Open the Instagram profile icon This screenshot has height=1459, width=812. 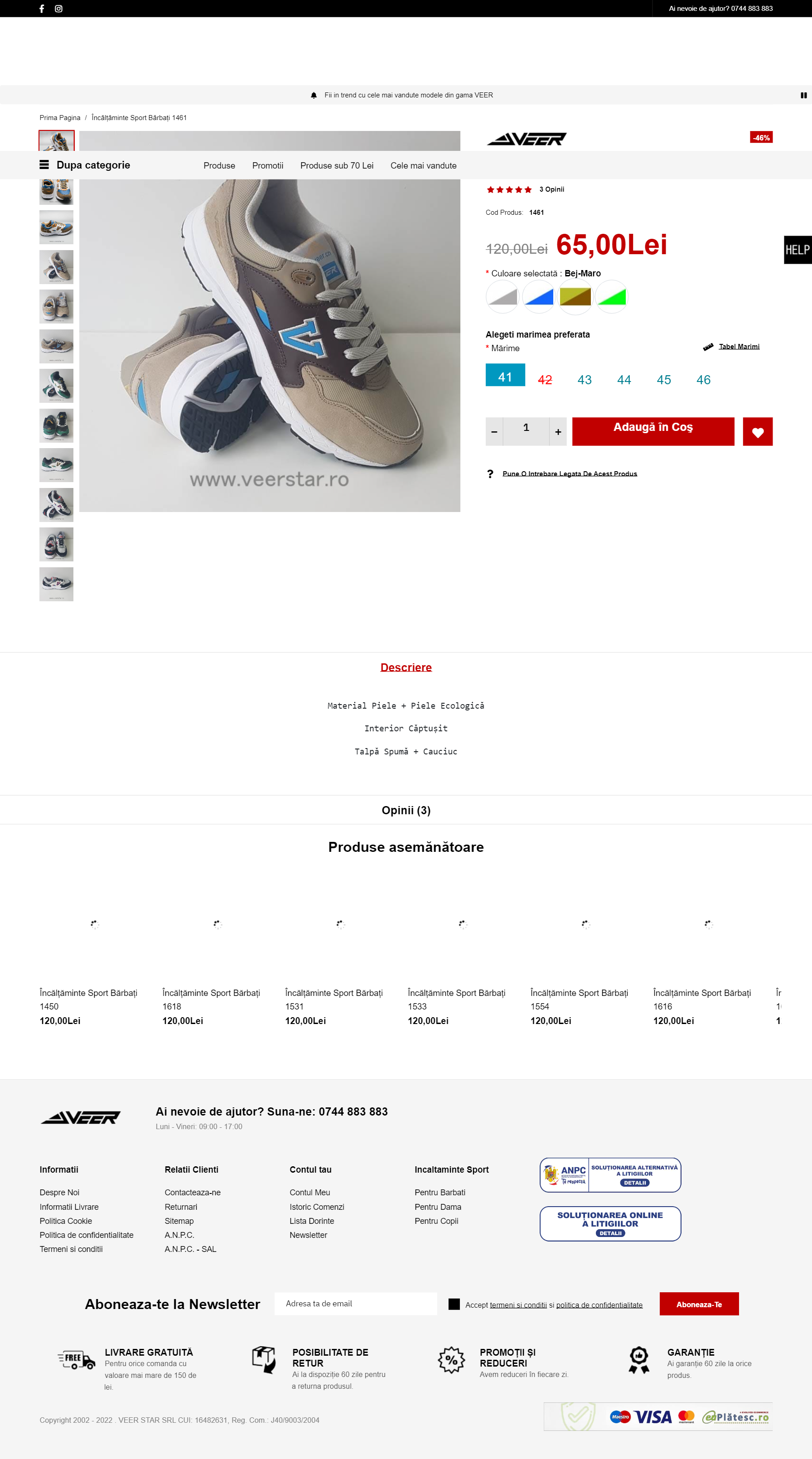click(58, 9)
